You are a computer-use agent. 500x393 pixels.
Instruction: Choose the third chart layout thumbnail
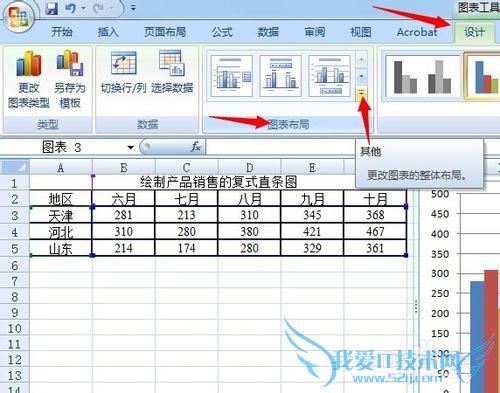point(329,76)
